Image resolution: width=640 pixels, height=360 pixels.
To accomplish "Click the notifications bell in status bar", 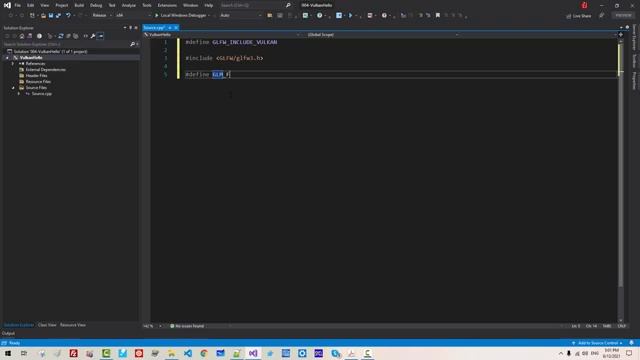I will 631,343.
